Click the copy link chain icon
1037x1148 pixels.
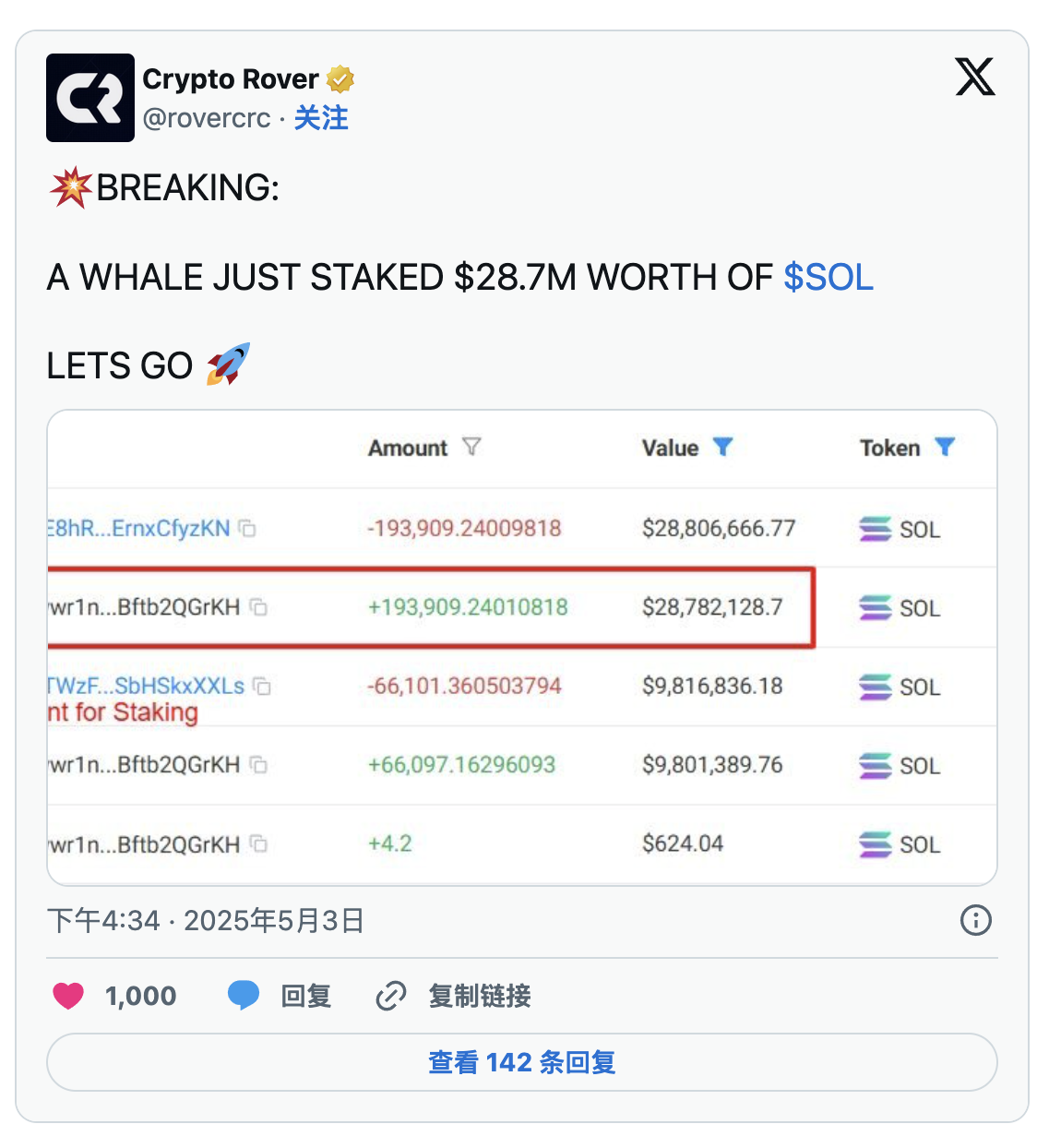pyautogui.click(x=391, y=996)
